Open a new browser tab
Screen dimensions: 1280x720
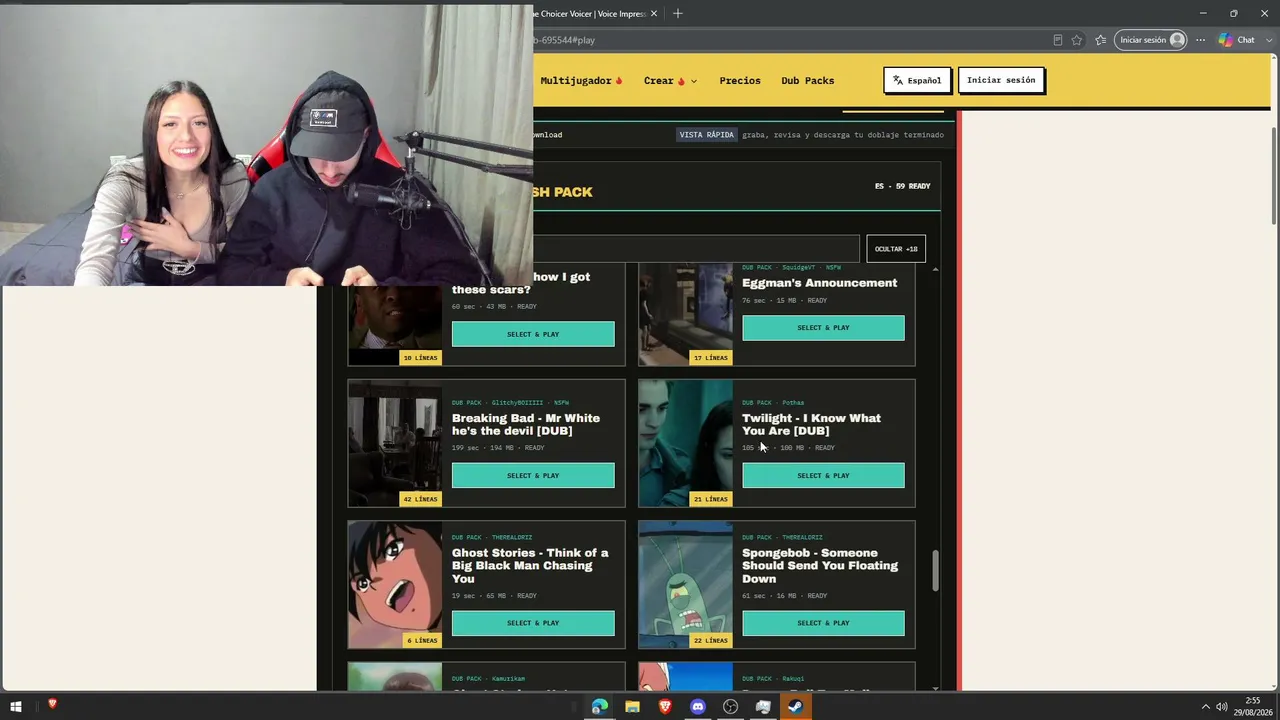point(678,13)
